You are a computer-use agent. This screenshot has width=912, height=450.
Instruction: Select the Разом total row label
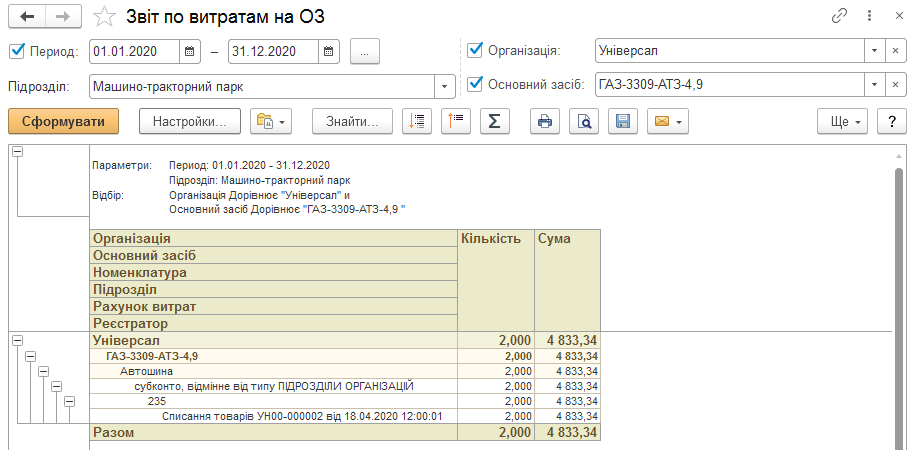[274, 433]
